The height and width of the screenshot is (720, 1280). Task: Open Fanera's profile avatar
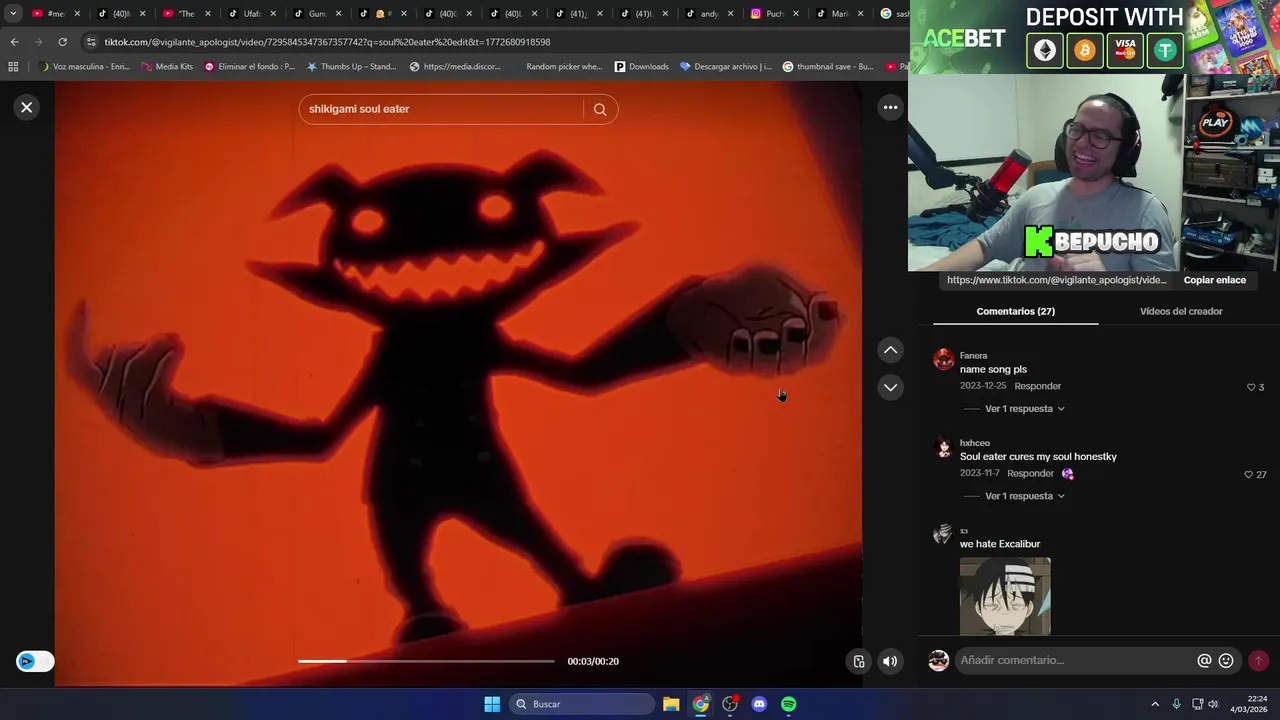tap(943, 360)
